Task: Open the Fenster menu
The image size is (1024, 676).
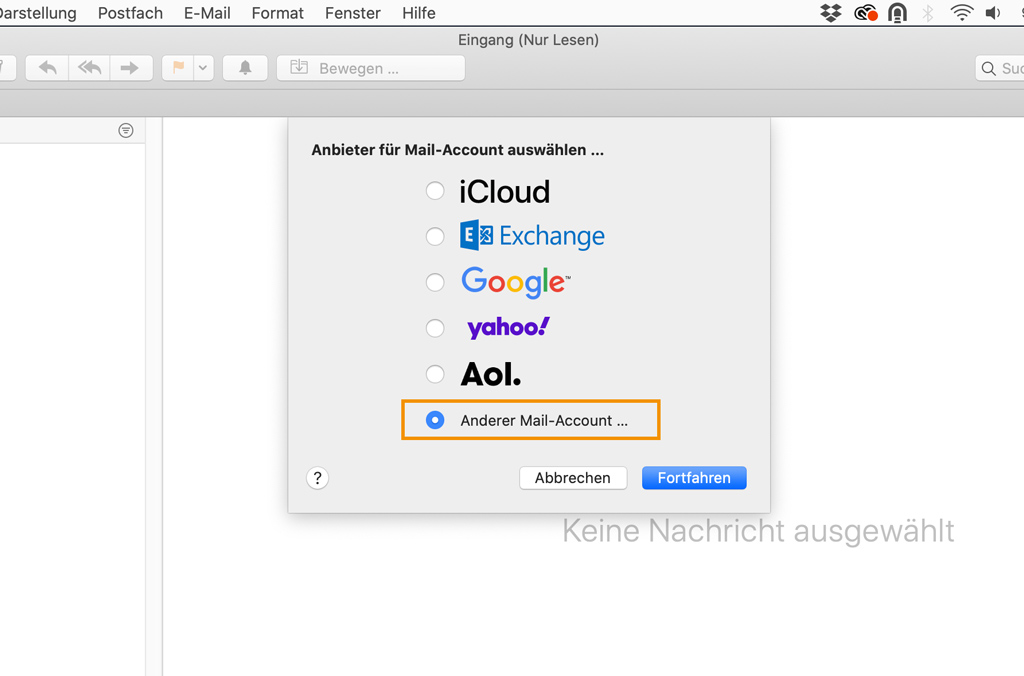Action: click(353, 13)
